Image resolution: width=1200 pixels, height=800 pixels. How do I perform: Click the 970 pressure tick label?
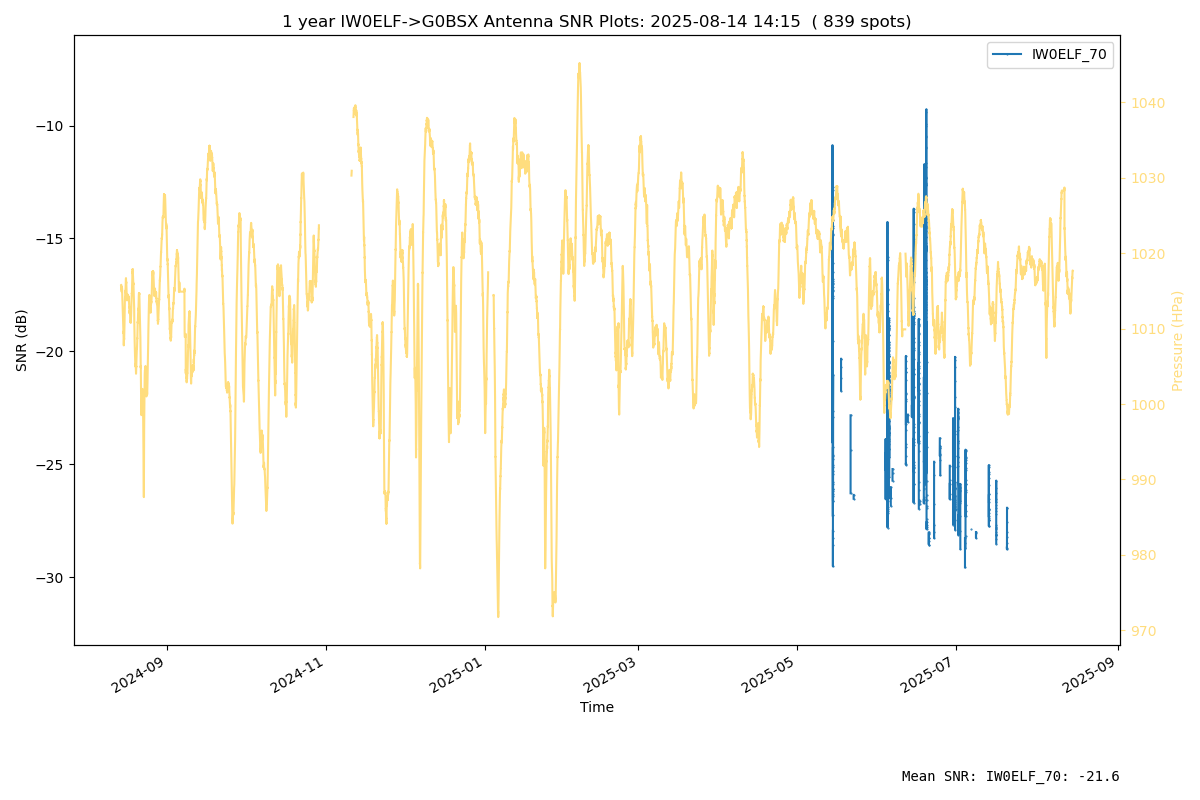click(1143, 631)
